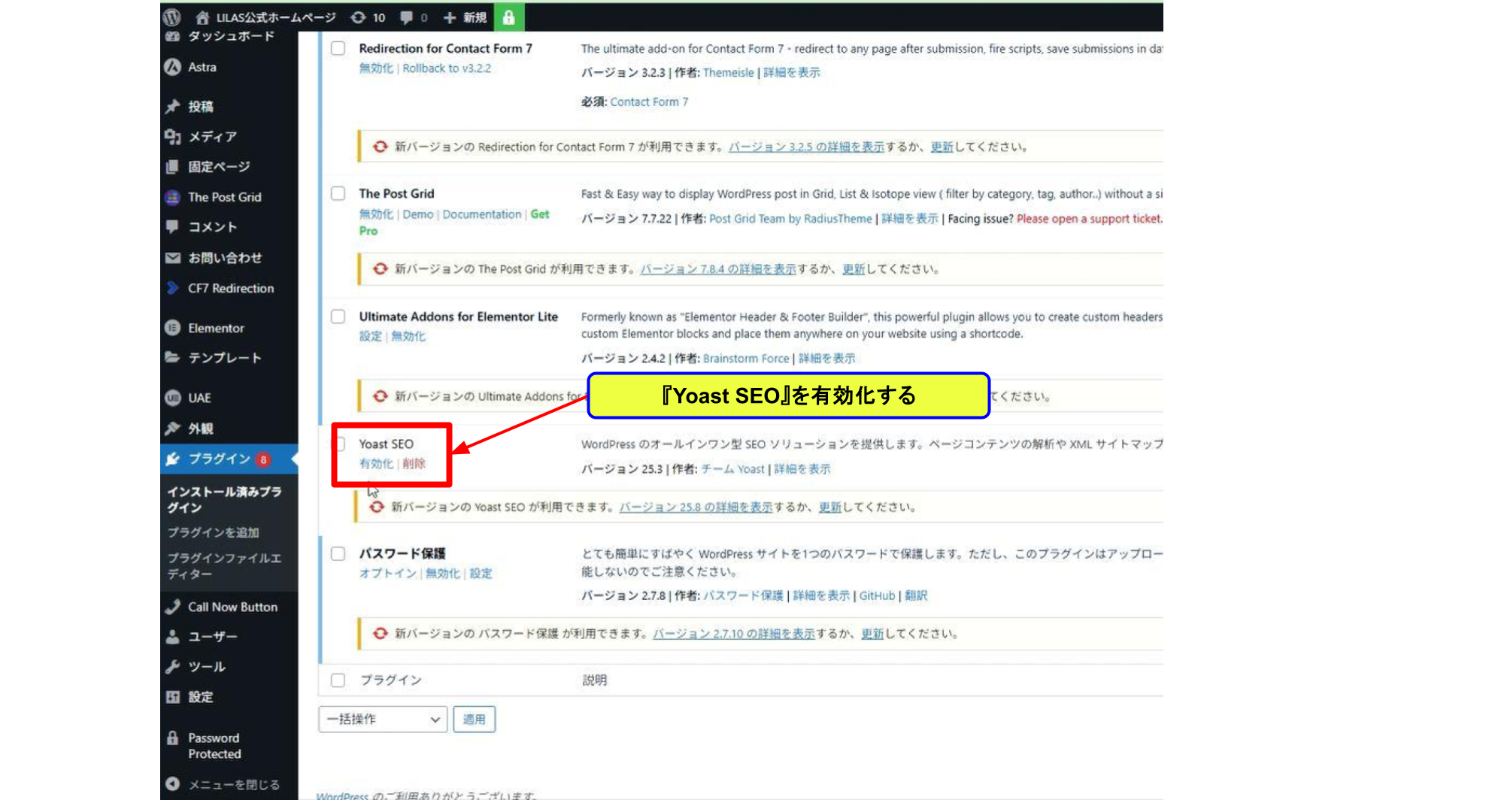
Task: Click Get Pro link under The Post Grid
Action: 540,214
